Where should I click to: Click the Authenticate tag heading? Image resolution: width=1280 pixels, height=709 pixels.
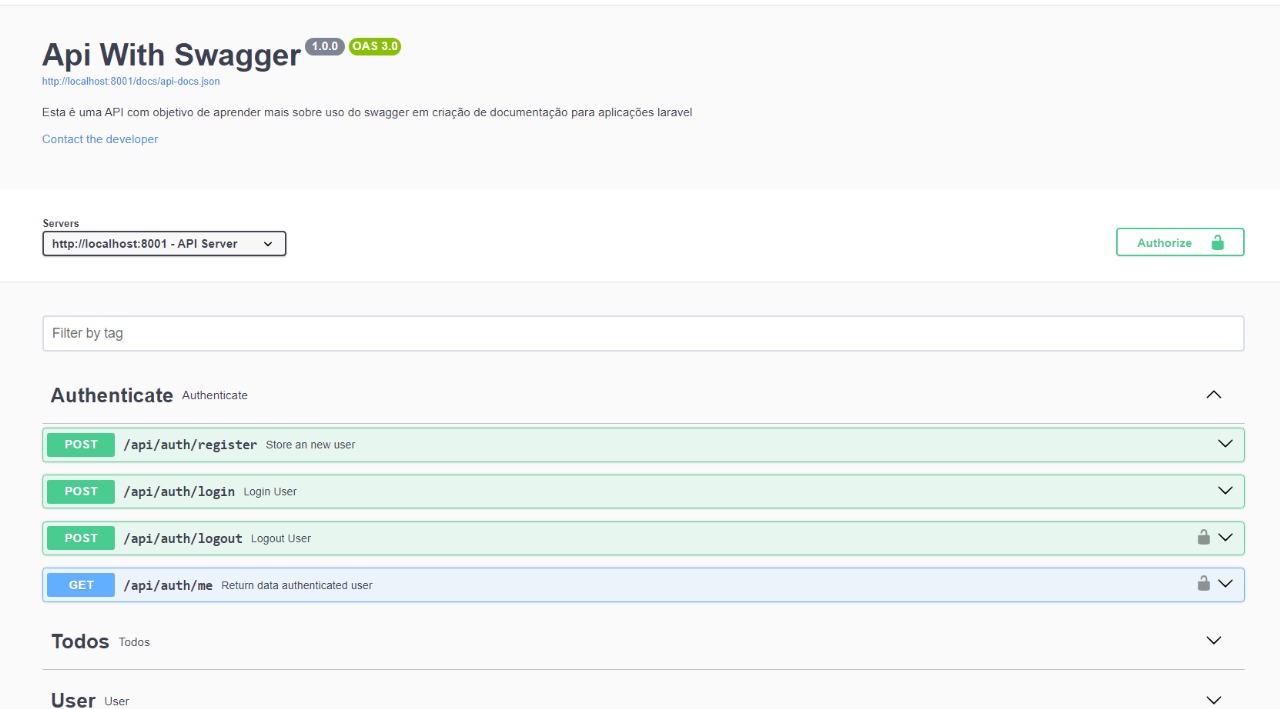tap(112, 395)
